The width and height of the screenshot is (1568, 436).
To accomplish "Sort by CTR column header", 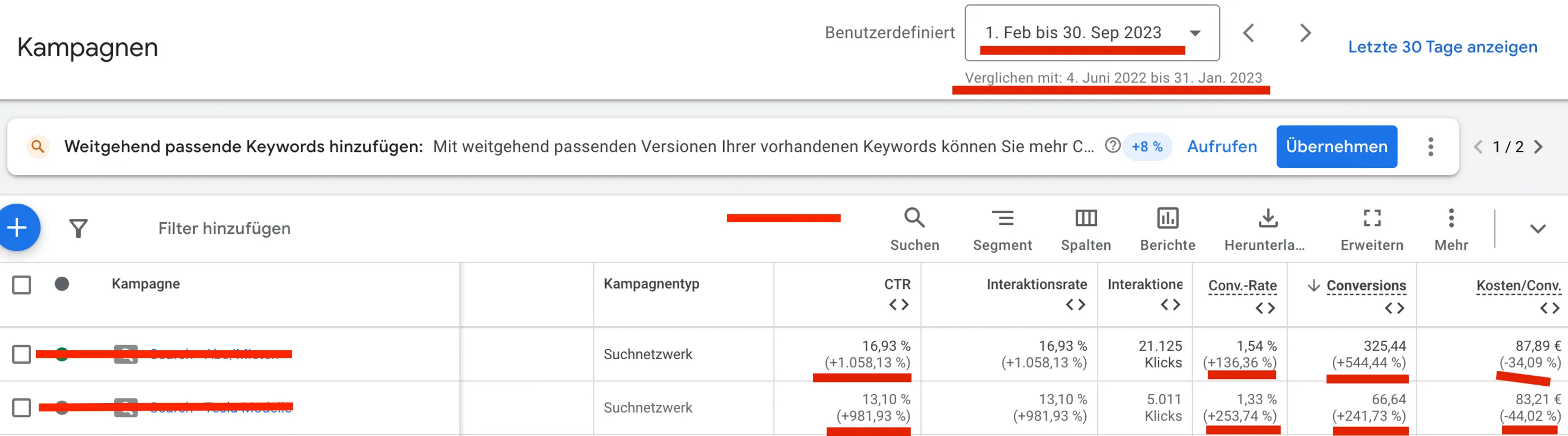I will (x=897, y=284).
